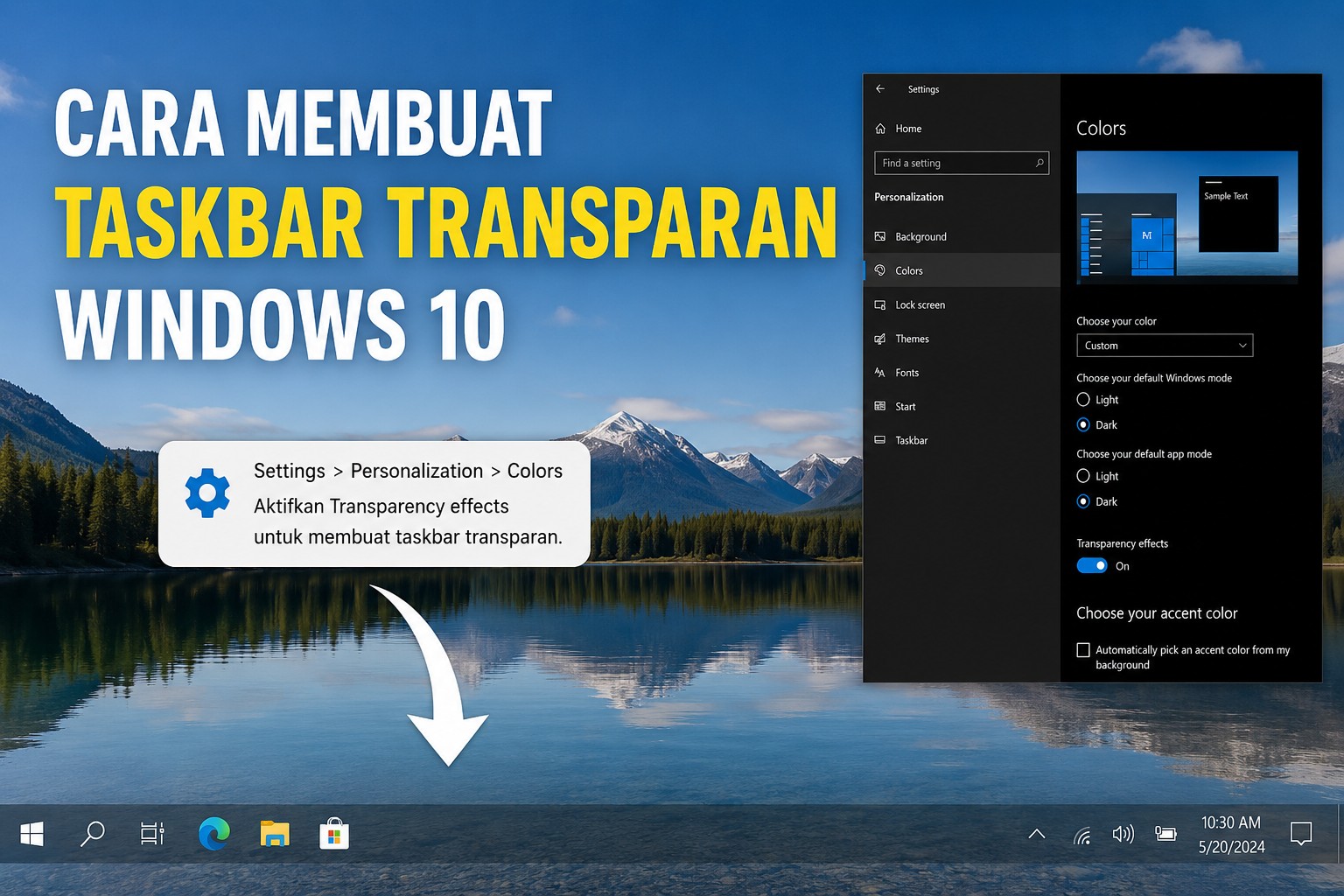Viewport: 1344px width, 896px height.
Task: Open File Explorer from taskbar
Action: 275,834
